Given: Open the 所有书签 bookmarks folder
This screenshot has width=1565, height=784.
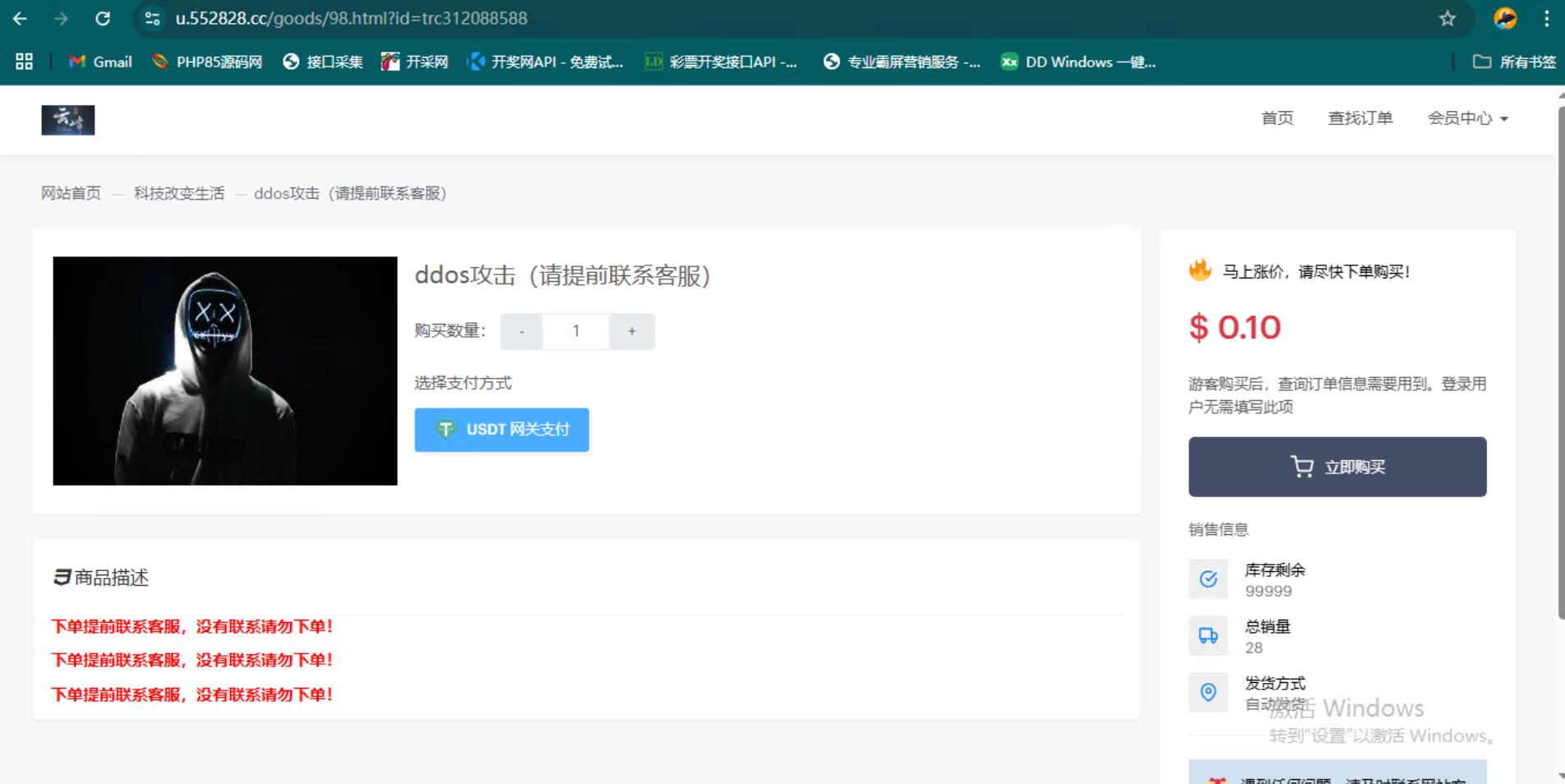Looking at the screenshot, I should point(1514,62).
